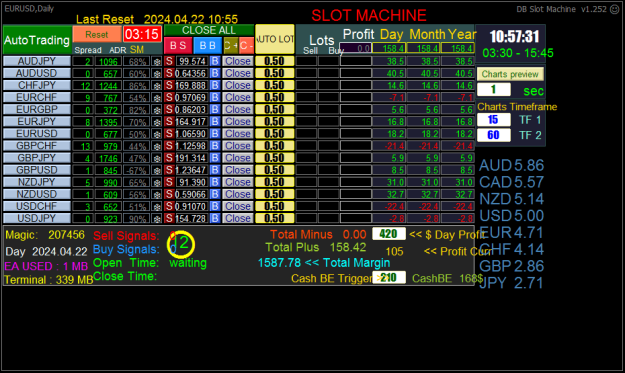The height and width of the screenshot is (373, 625).
Task: Click the snowflake icon in the NZDUSD row
Action: 157,194
